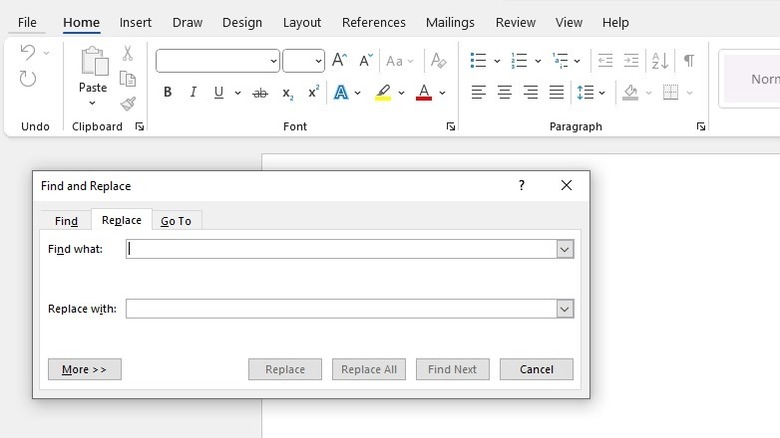This screenshot has height=438, width=780.
Task: Click the Center align icon
Action: tap(505, 93)
